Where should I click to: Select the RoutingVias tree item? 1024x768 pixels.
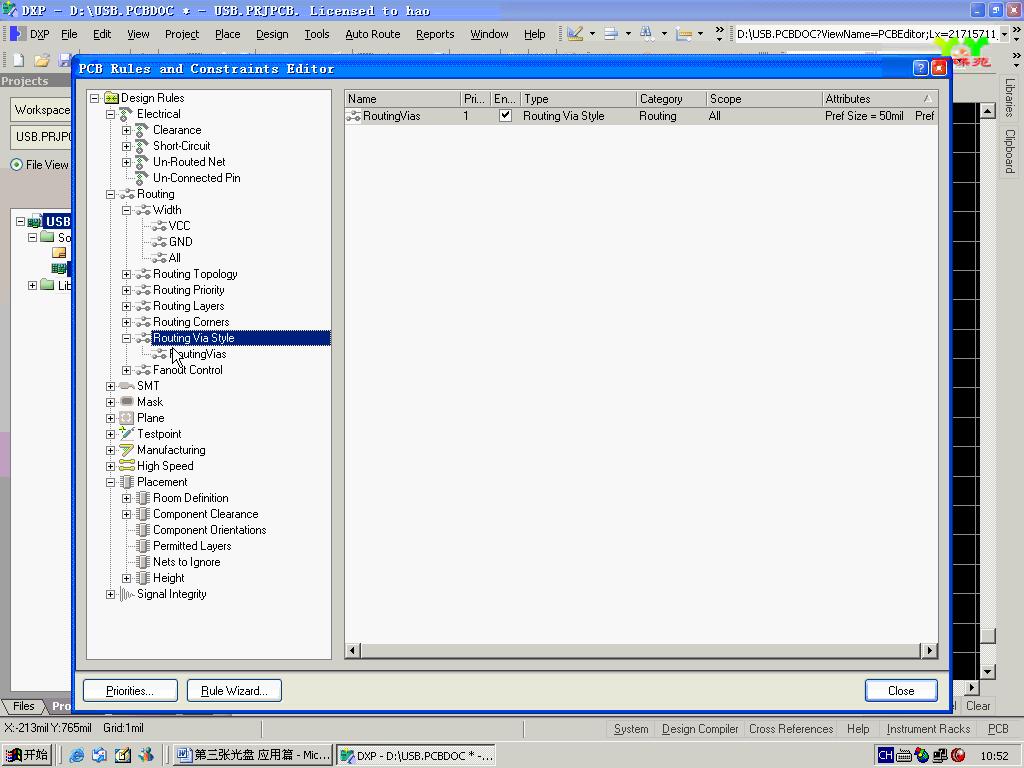198,354
